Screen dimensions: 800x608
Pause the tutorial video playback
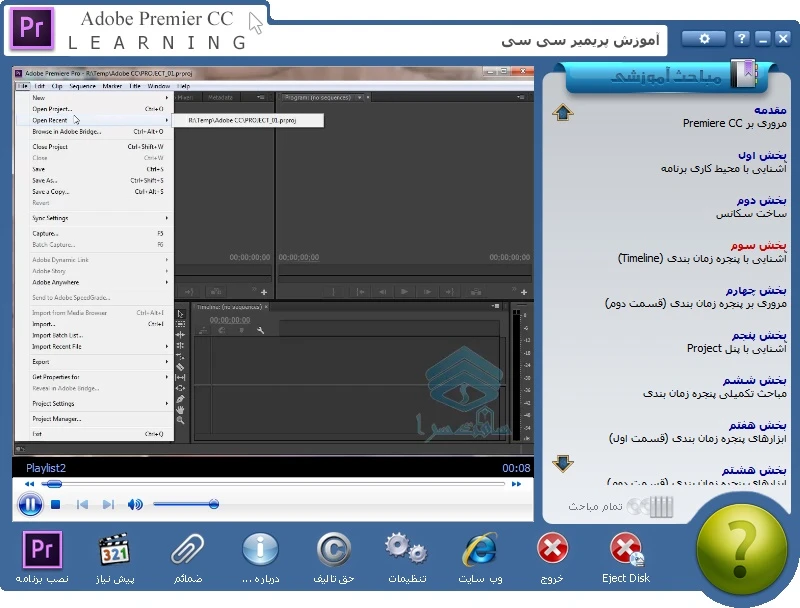29,505
